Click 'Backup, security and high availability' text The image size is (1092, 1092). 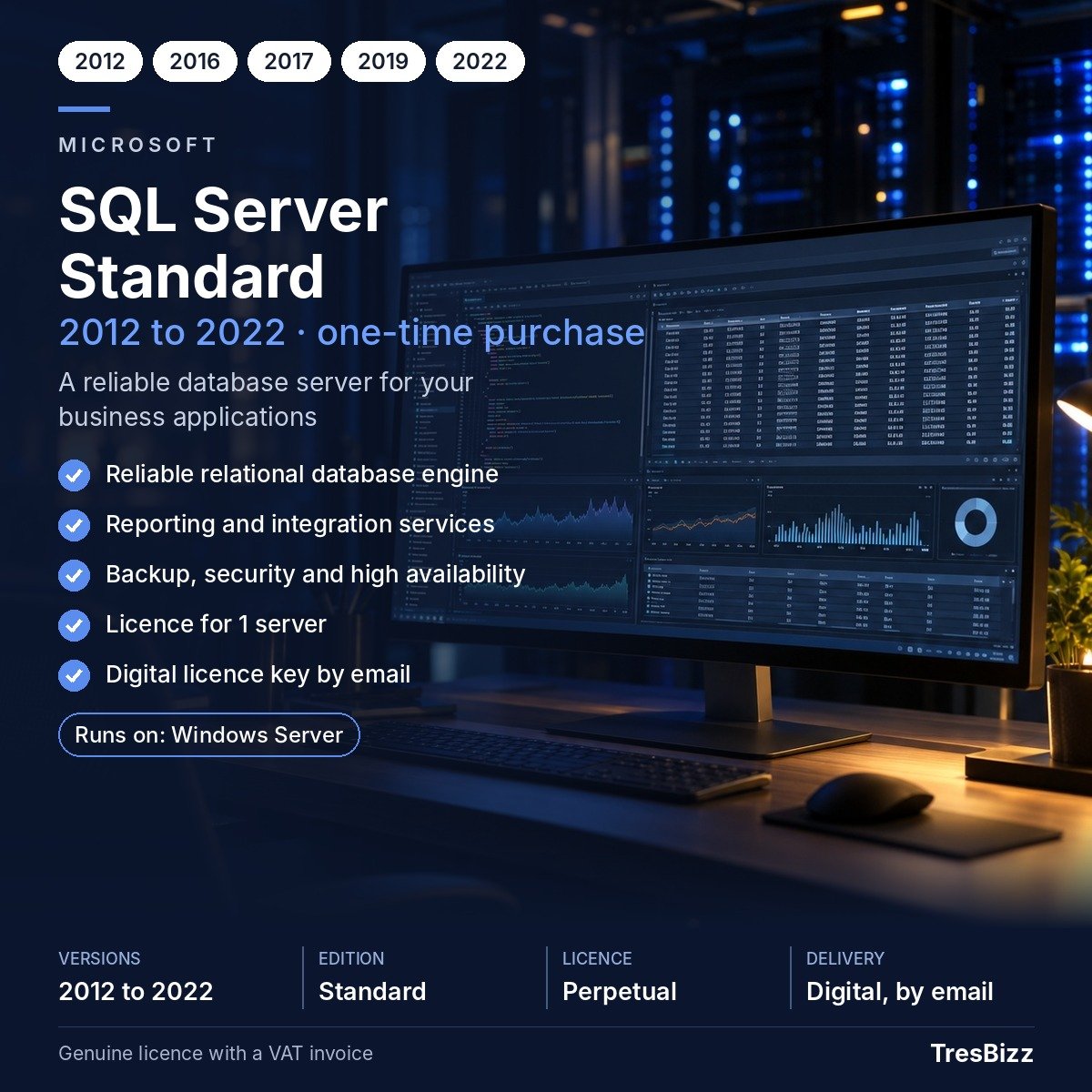pos(316,574)
